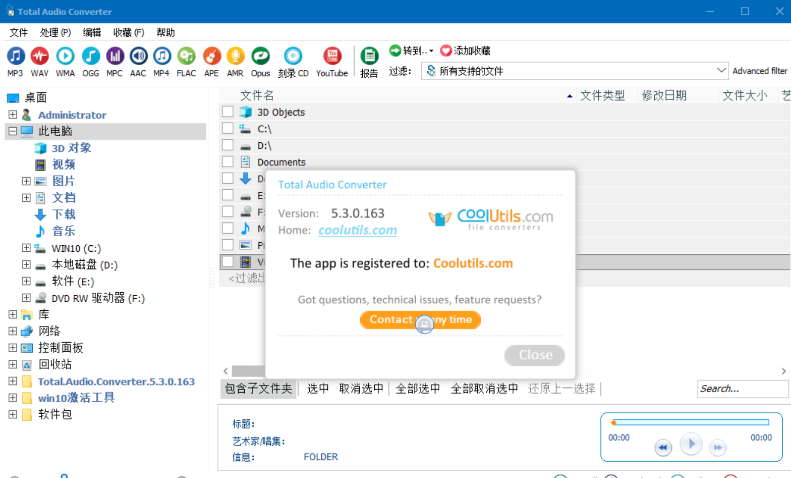Select the AAC conversion icon
791x478 pixels.
(138, 56)
